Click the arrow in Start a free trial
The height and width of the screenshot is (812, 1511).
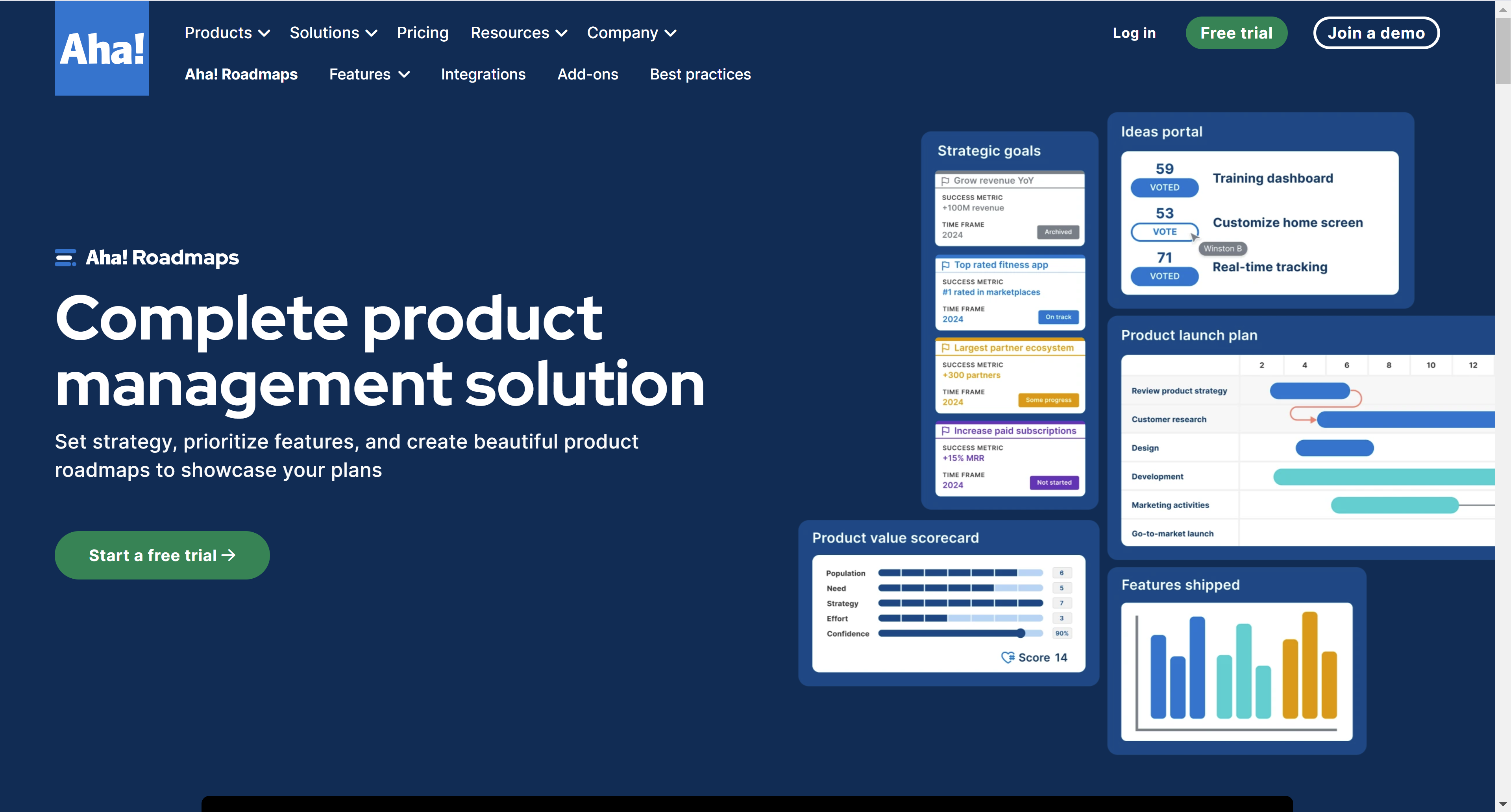coord(229,555)
